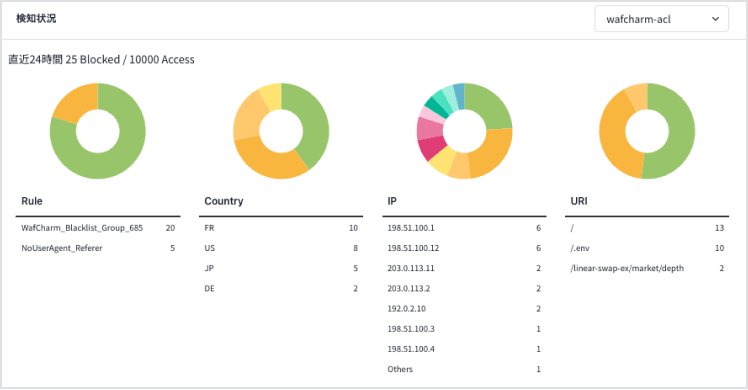
Task: Click the yellow segment of Country donut chart
Action: pos(271,94)
